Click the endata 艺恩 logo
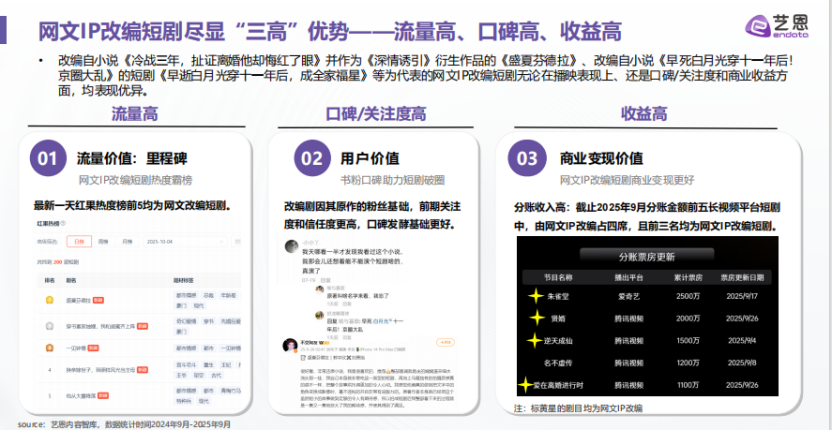832x430 pixels. (x=777, y=25)
